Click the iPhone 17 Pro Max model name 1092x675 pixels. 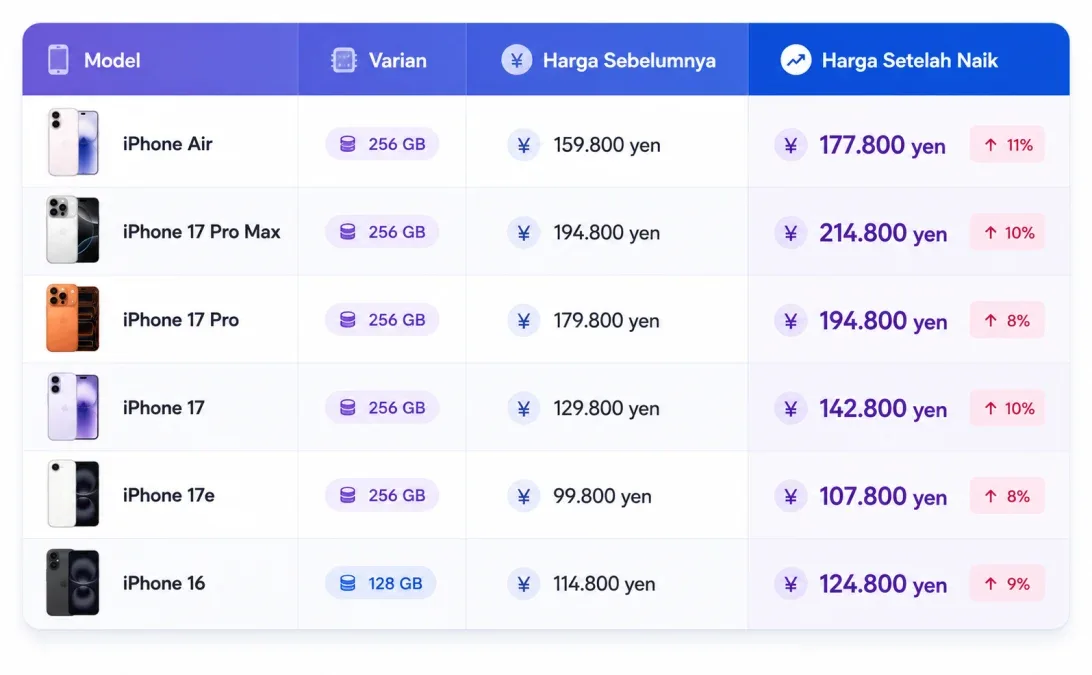201,231
